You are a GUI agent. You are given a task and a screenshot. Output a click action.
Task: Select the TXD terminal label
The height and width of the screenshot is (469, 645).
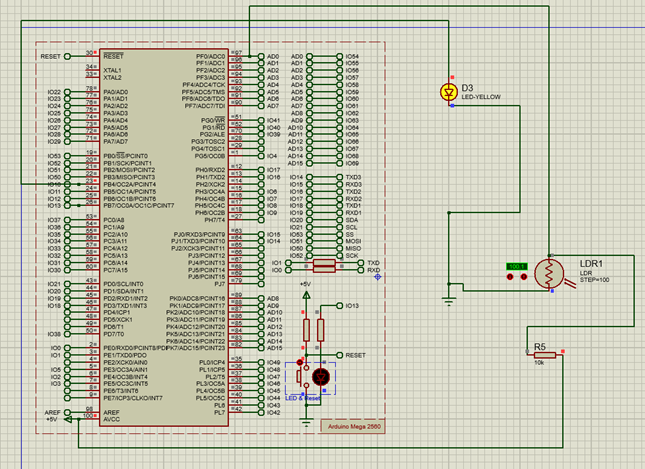click(373, 263)
